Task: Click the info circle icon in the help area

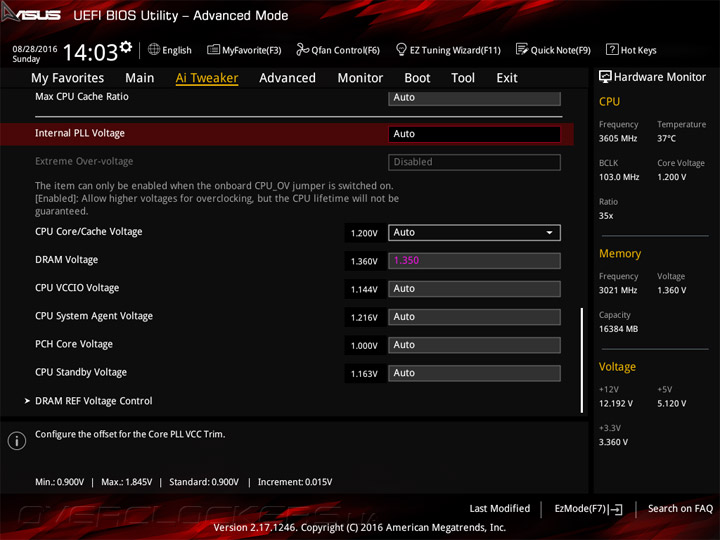Action: coord(17,440)
